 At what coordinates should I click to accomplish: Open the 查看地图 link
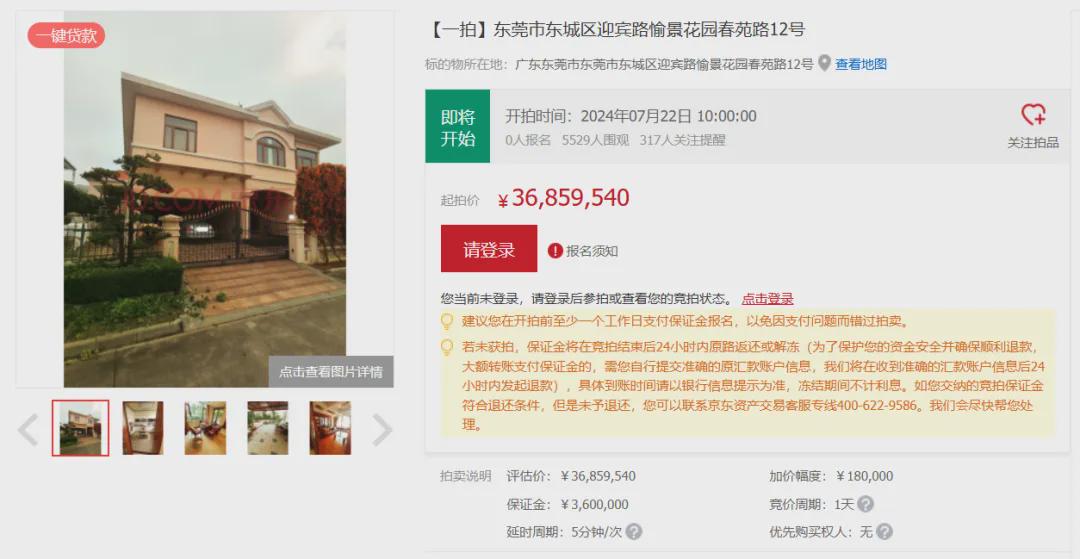pyautogui.click(x=861, y=64)
